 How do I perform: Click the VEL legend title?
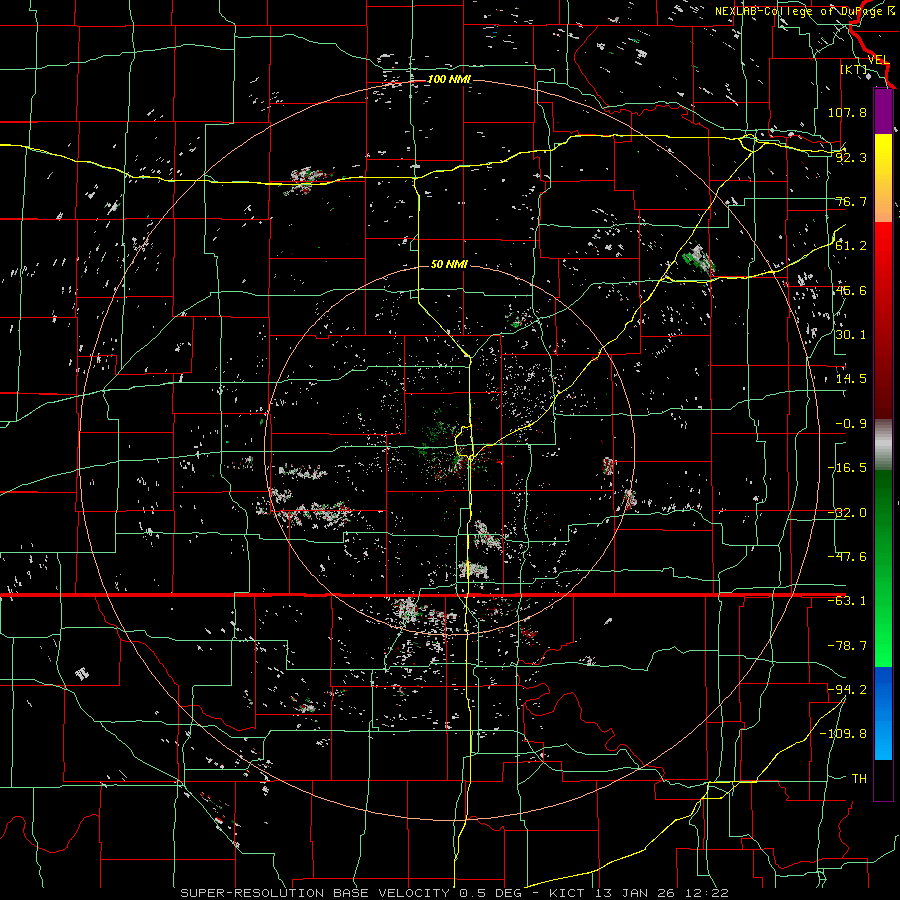point(878,60)
